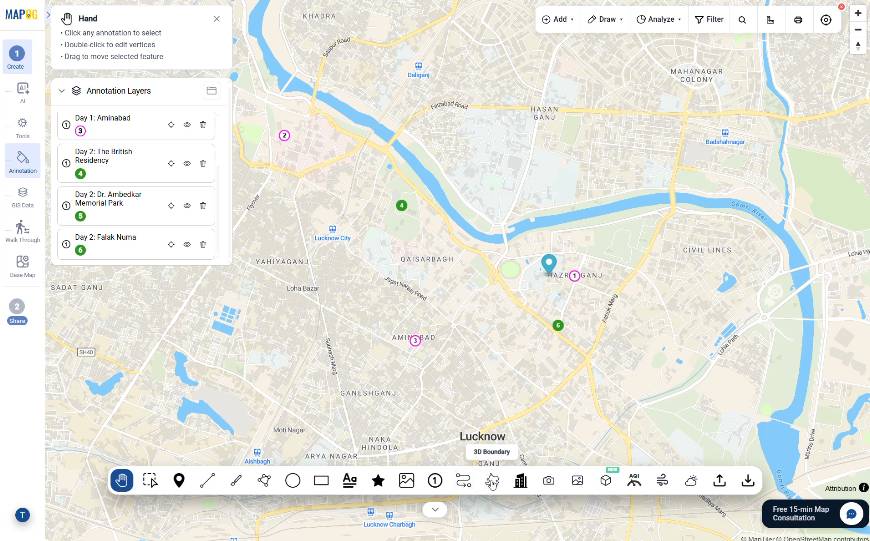Collapse the bottom toolbar with chevron
This screenshot has height=541, width=870.
click(x=435, y=509)
